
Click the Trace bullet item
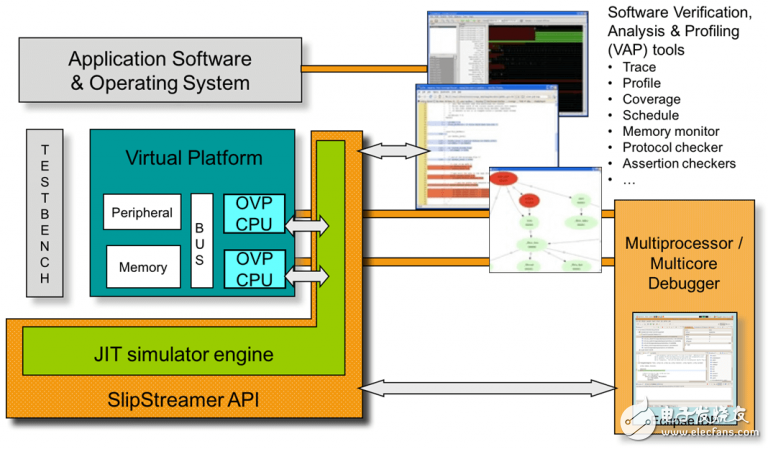coord(639,67)
